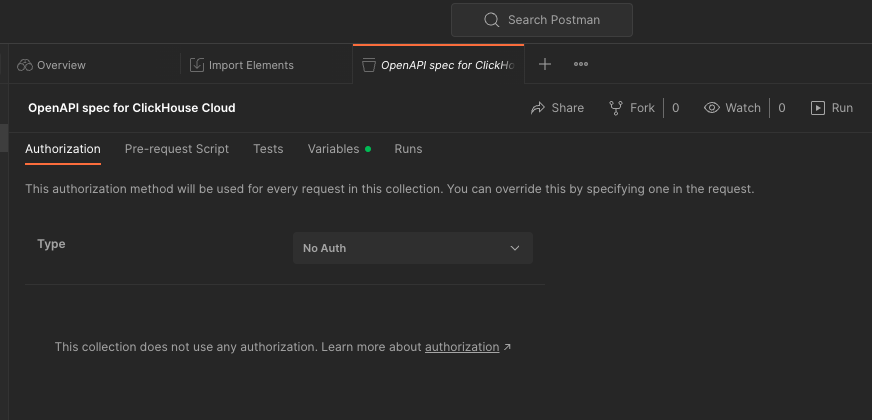Switch to the Pre-request Script tab
Screen dimensions: 872x420
tap(177, 149)
